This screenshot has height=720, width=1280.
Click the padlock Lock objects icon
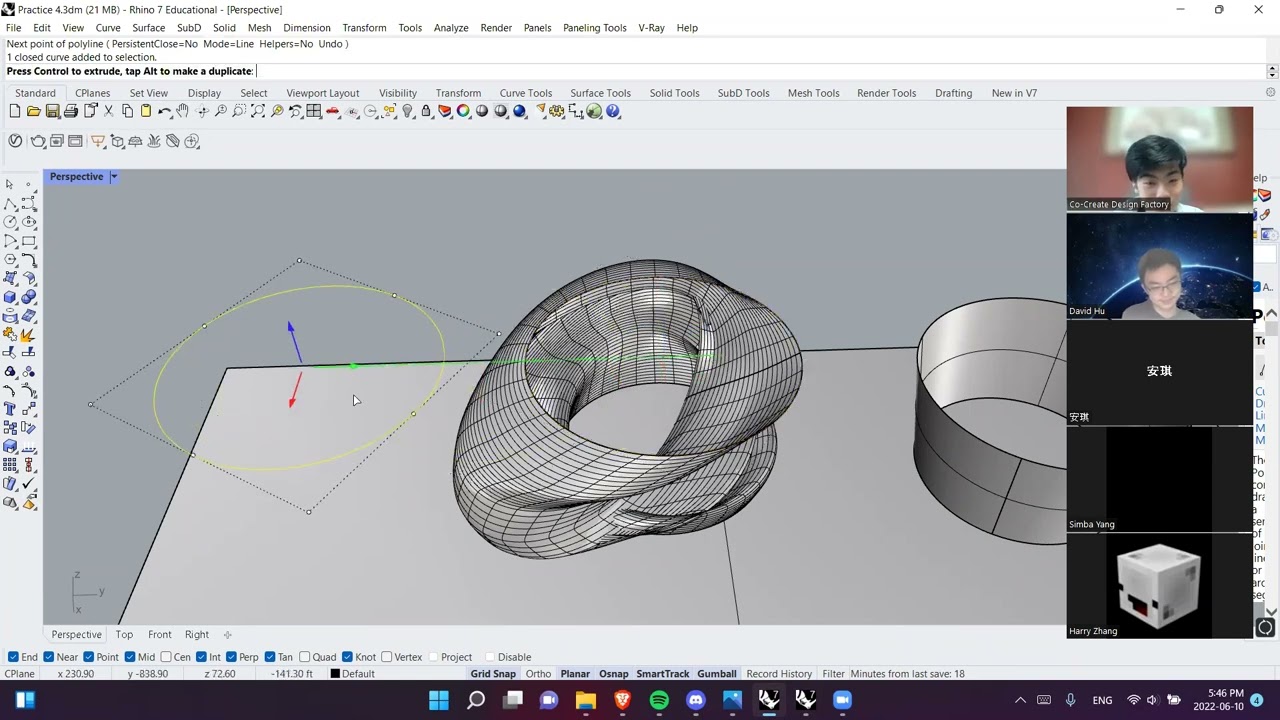coord(426,111)
